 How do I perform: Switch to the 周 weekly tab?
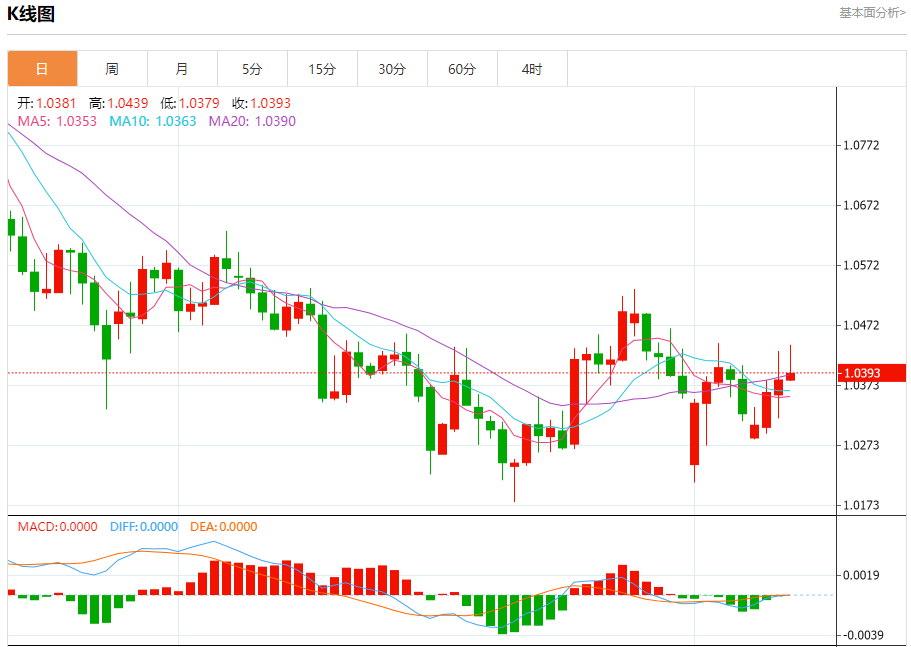coord(112,69)
